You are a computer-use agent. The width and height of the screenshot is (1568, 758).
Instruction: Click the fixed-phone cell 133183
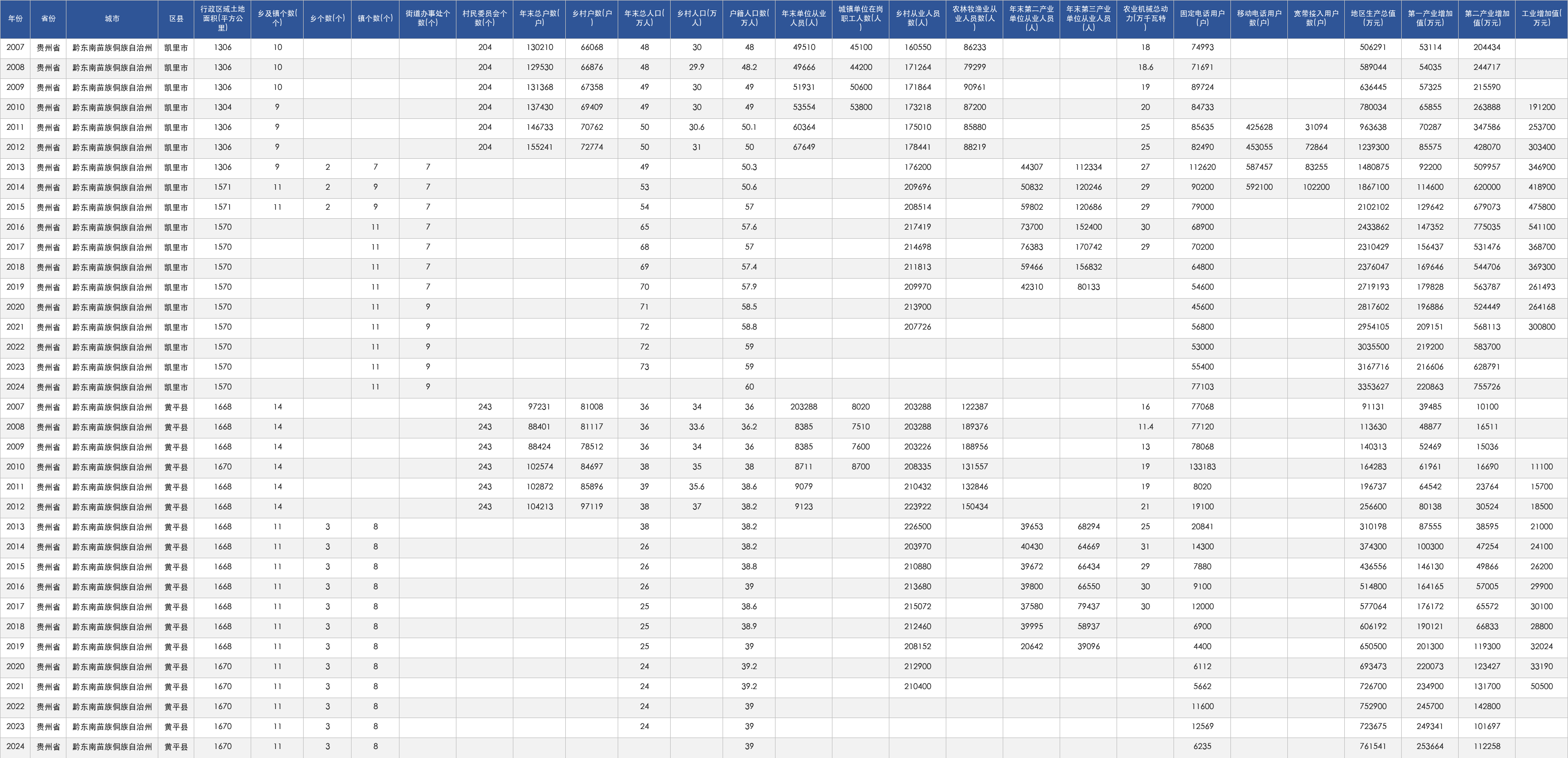(1202, 466)
